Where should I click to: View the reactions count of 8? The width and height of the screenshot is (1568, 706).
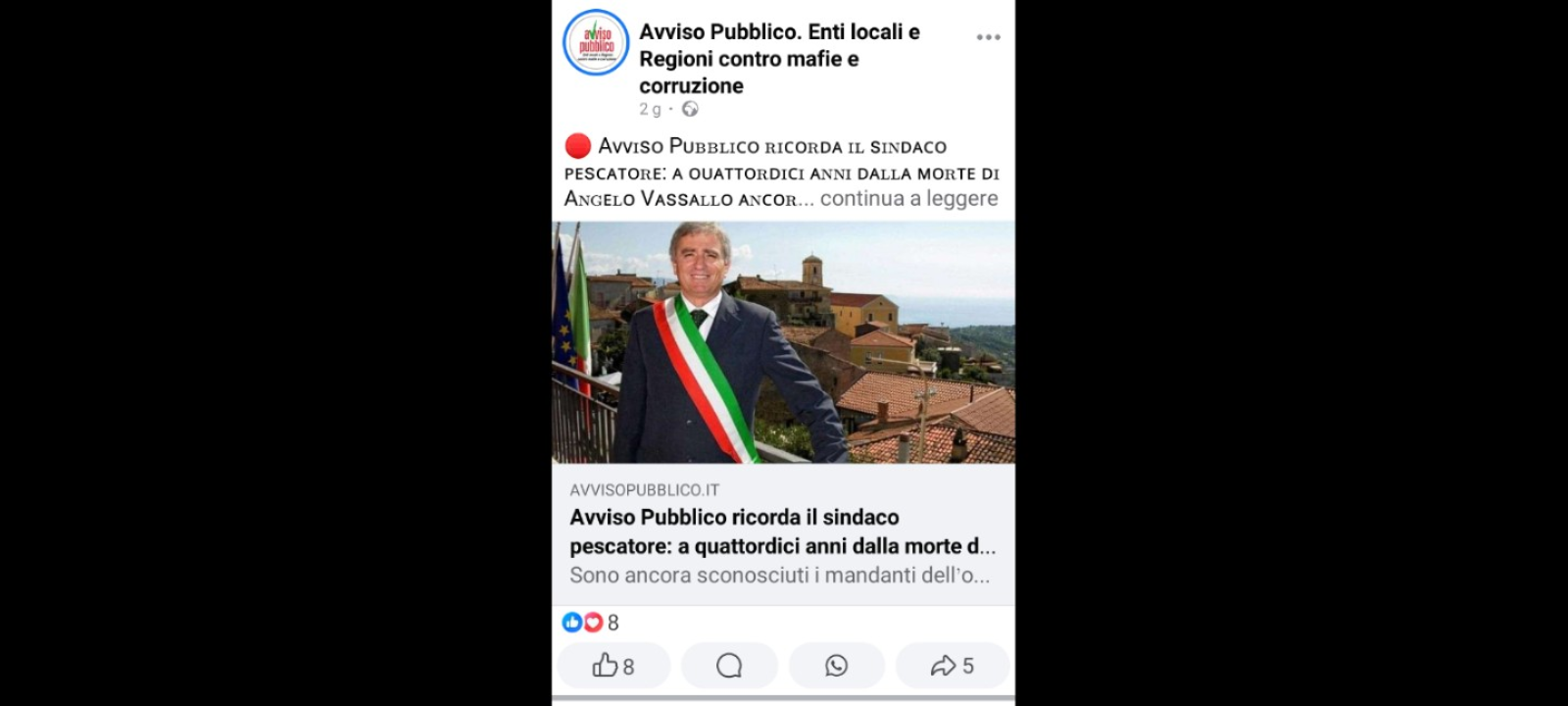point(613,623)
